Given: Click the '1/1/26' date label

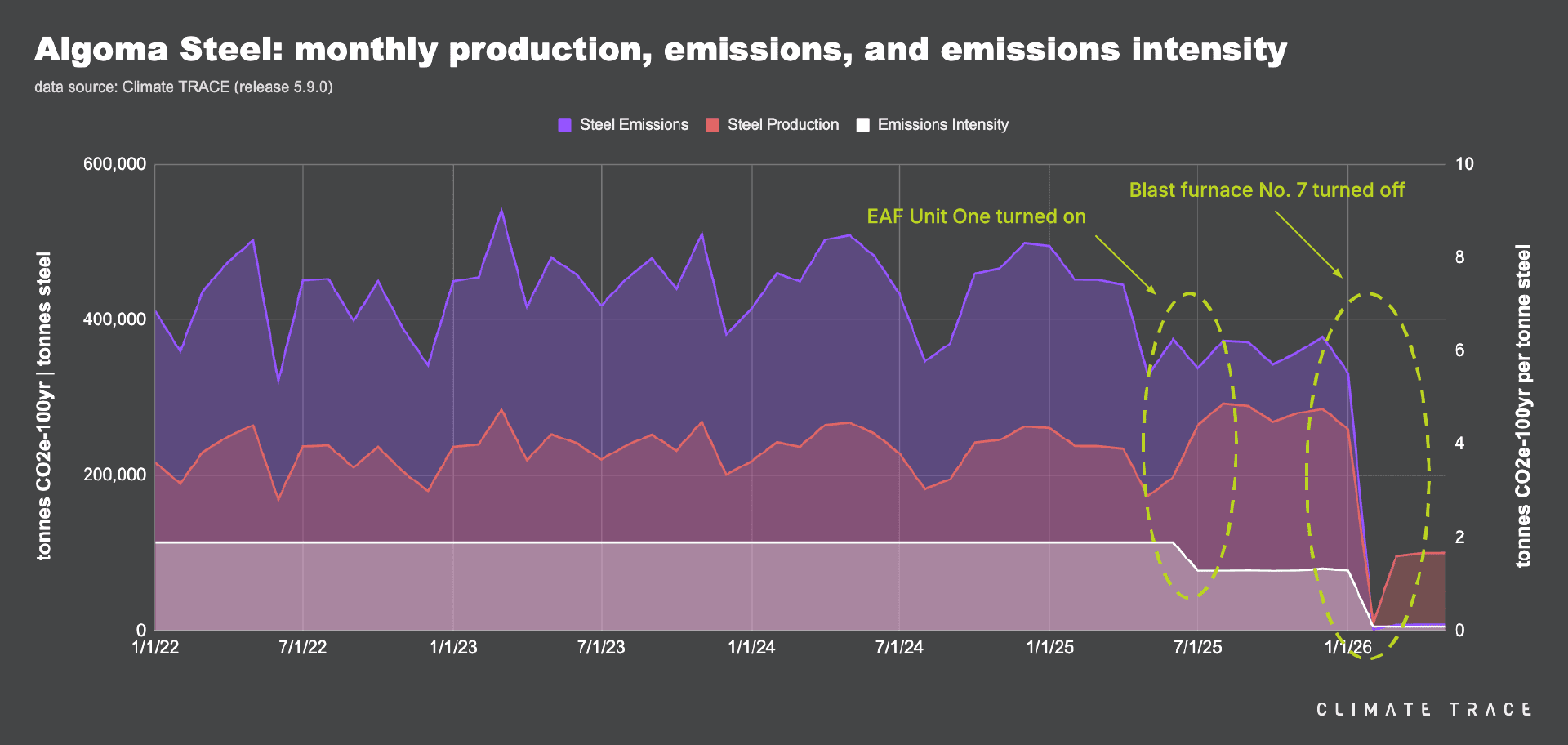Looking at the screenshot, I should (1348, 647).
